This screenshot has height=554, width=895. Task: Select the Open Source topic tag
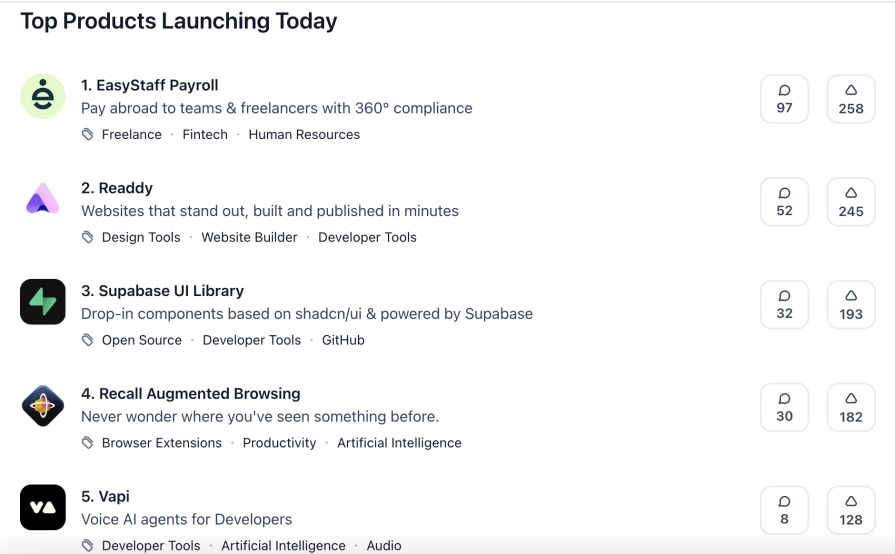point(142,340)
